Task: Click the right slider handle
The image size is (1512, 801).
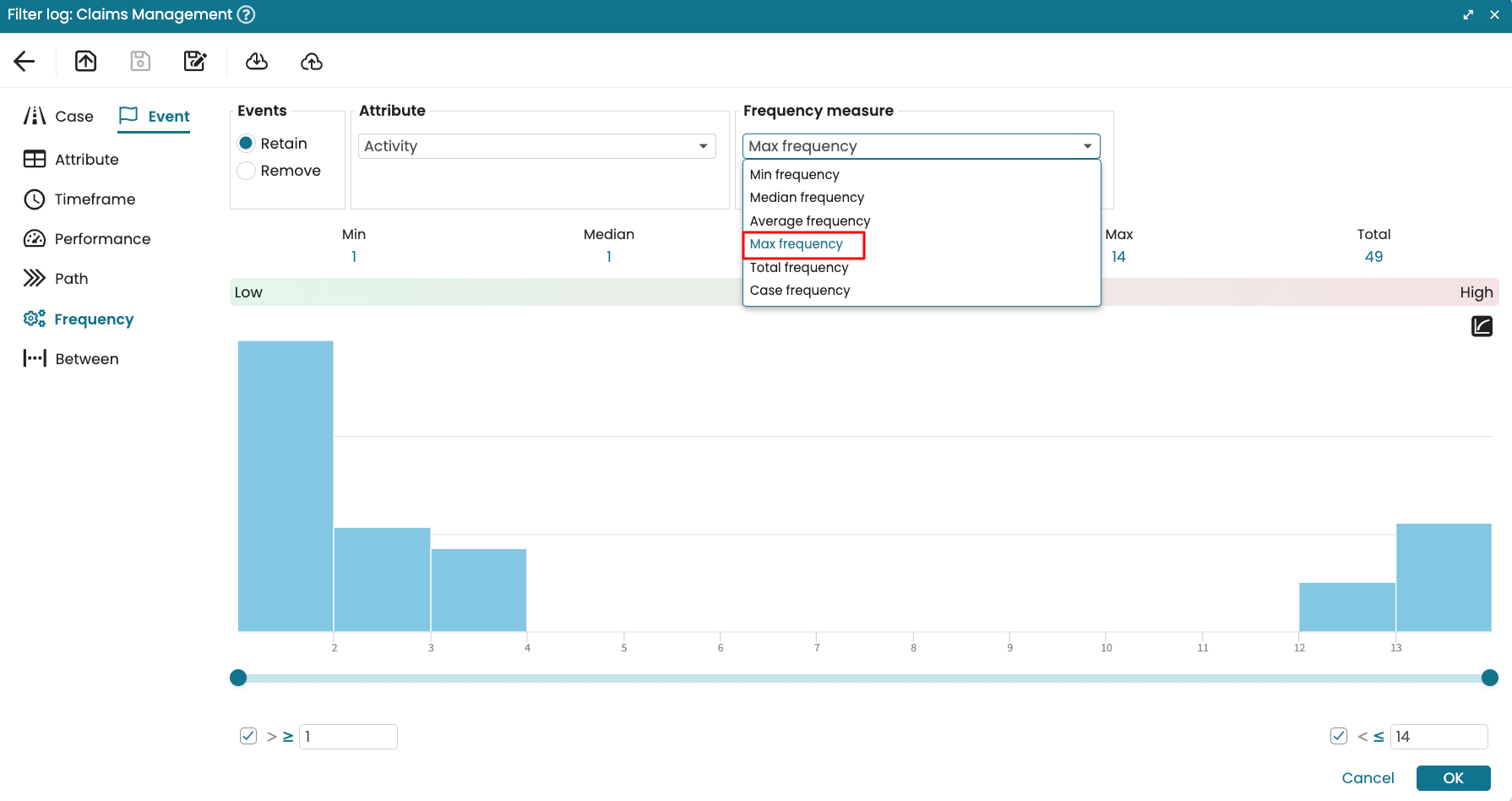Action: tap(1490, 678)
